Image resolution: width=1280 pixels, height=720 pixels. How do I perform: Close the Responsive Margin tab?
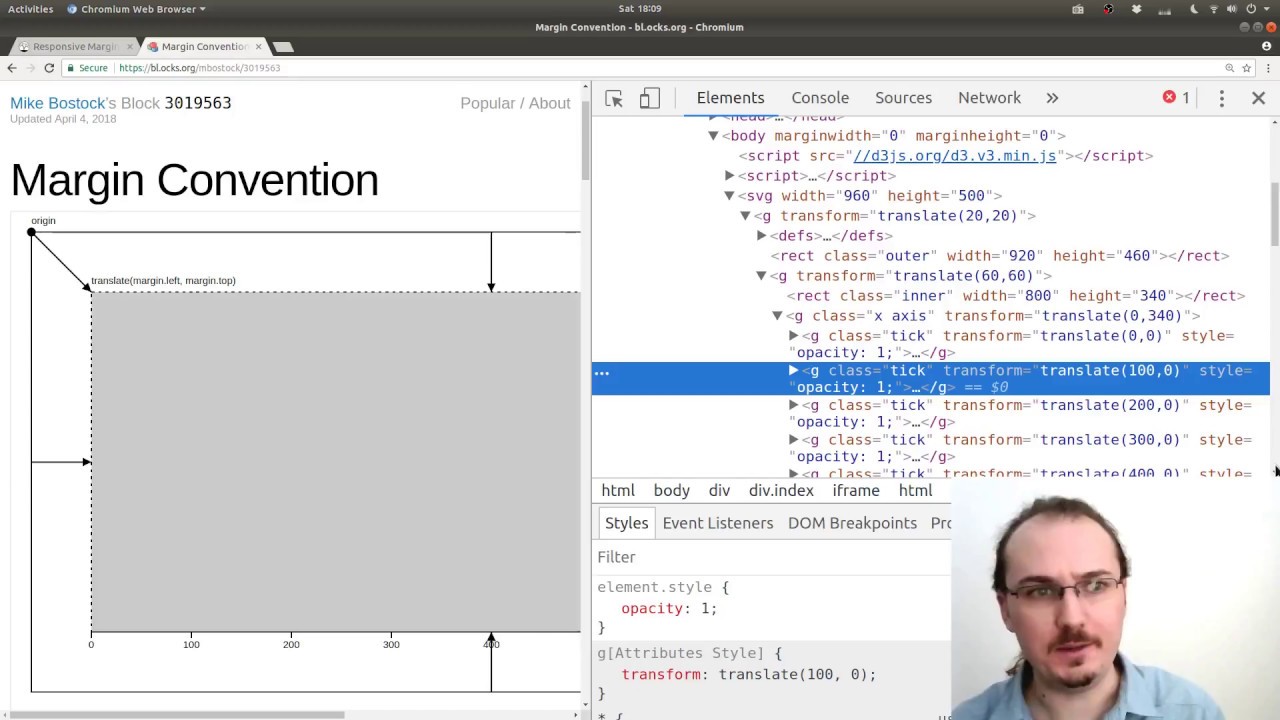(129, 46)
